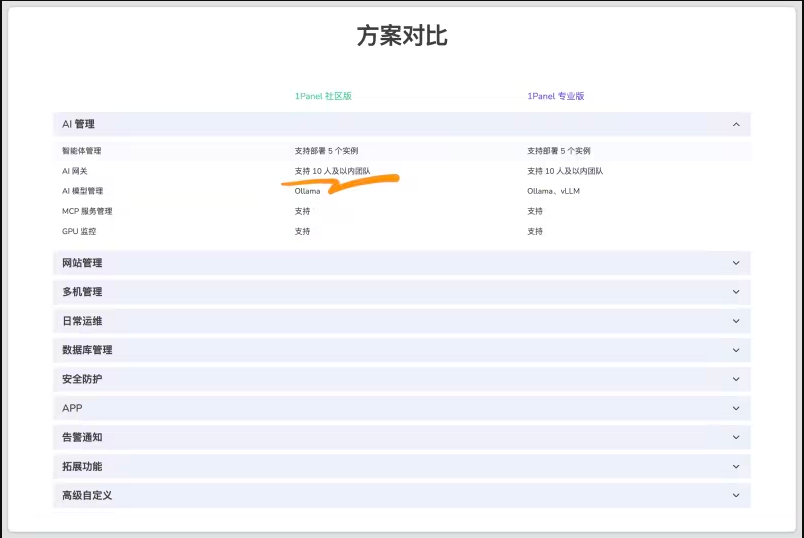Click the GPU 监控 row label

coord(79,231)
